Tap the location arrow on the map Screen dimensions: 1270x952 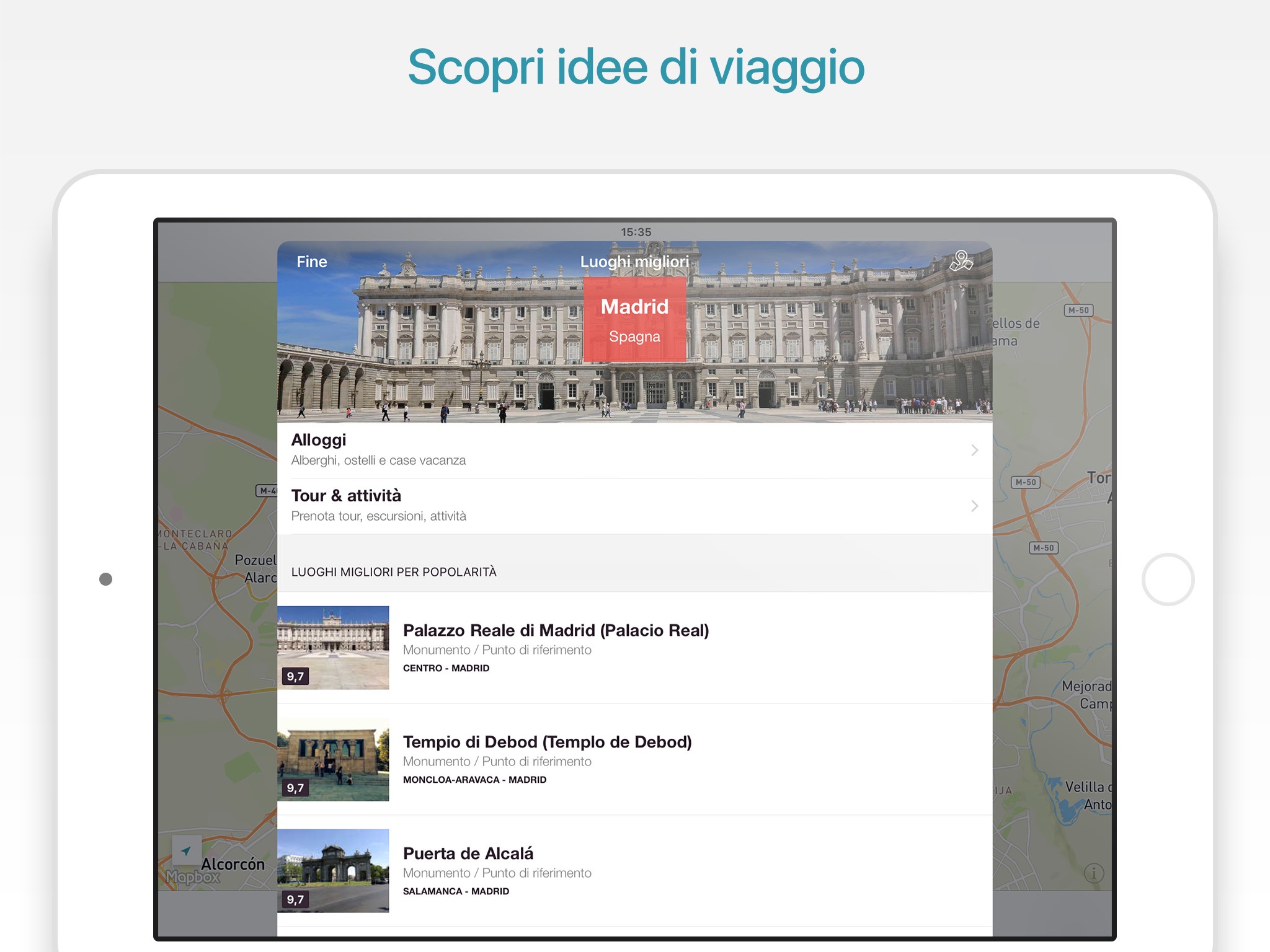pyautogui.click(x=187, y=850)
